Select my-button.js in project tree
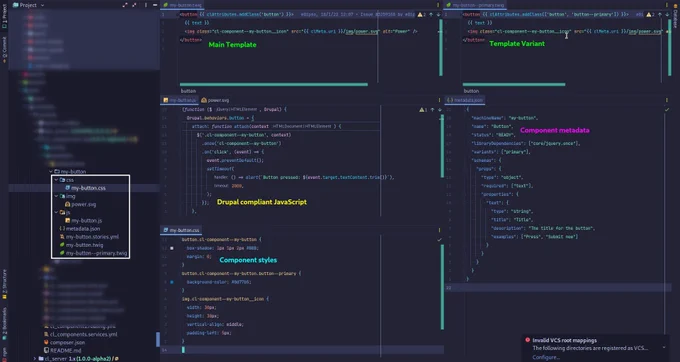 click(84, 221)
